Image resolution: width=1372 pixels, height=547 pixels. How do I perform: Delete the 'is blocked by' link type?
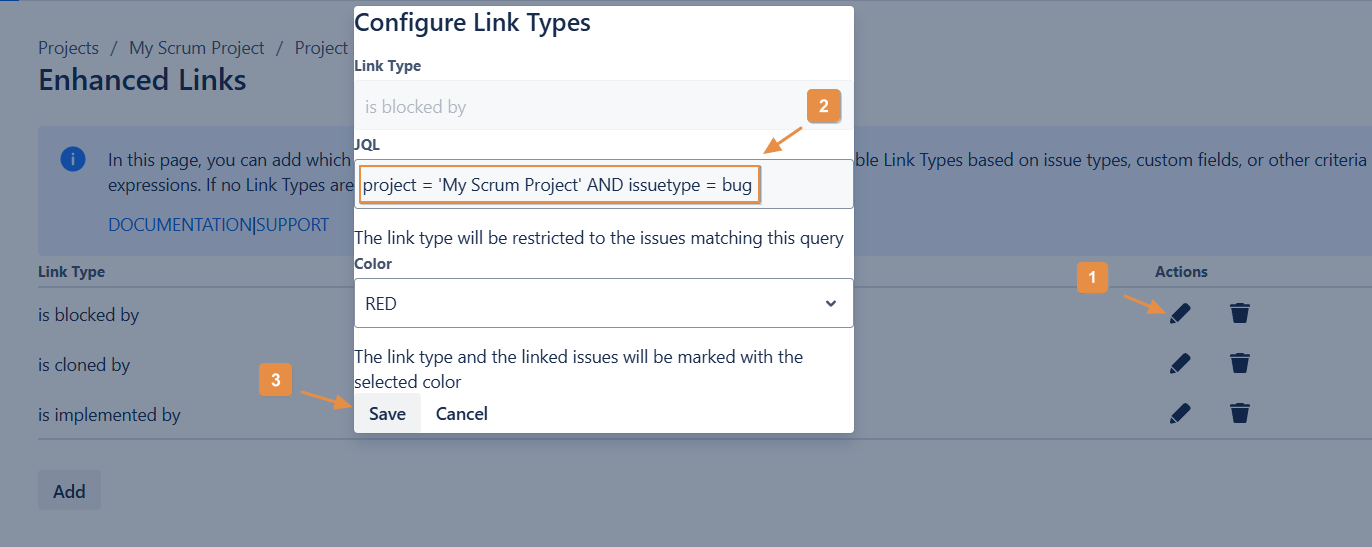1240,313
